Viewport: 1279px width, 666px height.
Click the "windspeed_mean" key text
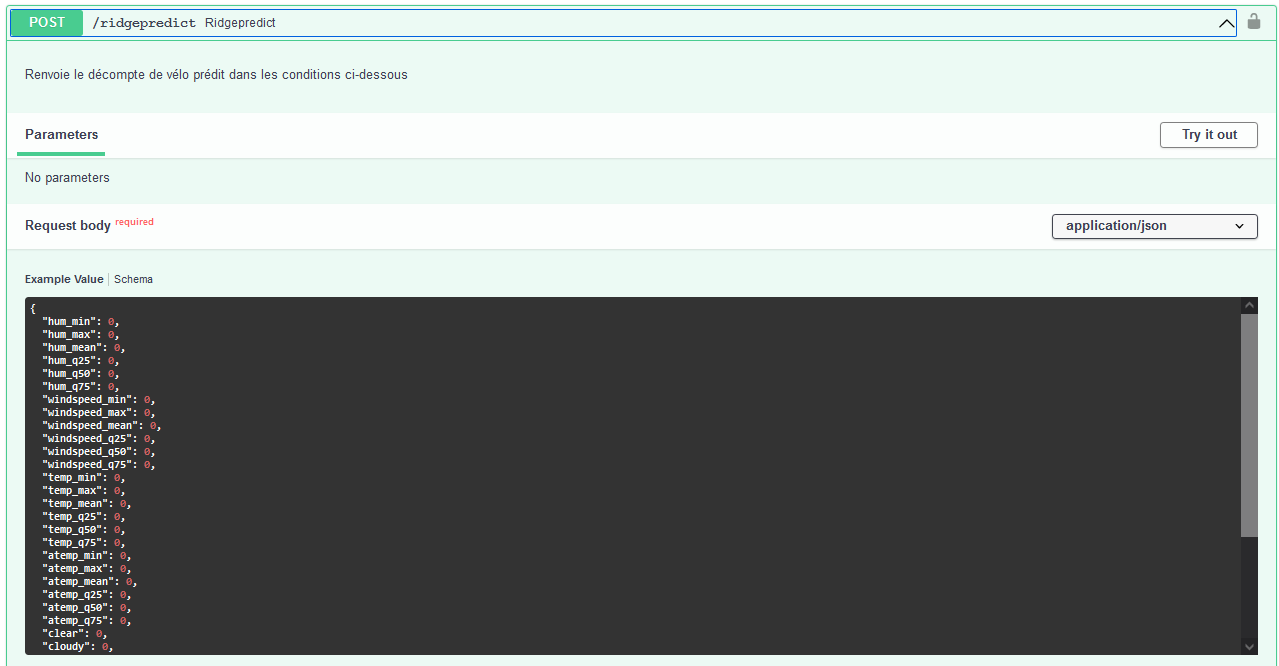pyautogui.click(x=90, y=426)
